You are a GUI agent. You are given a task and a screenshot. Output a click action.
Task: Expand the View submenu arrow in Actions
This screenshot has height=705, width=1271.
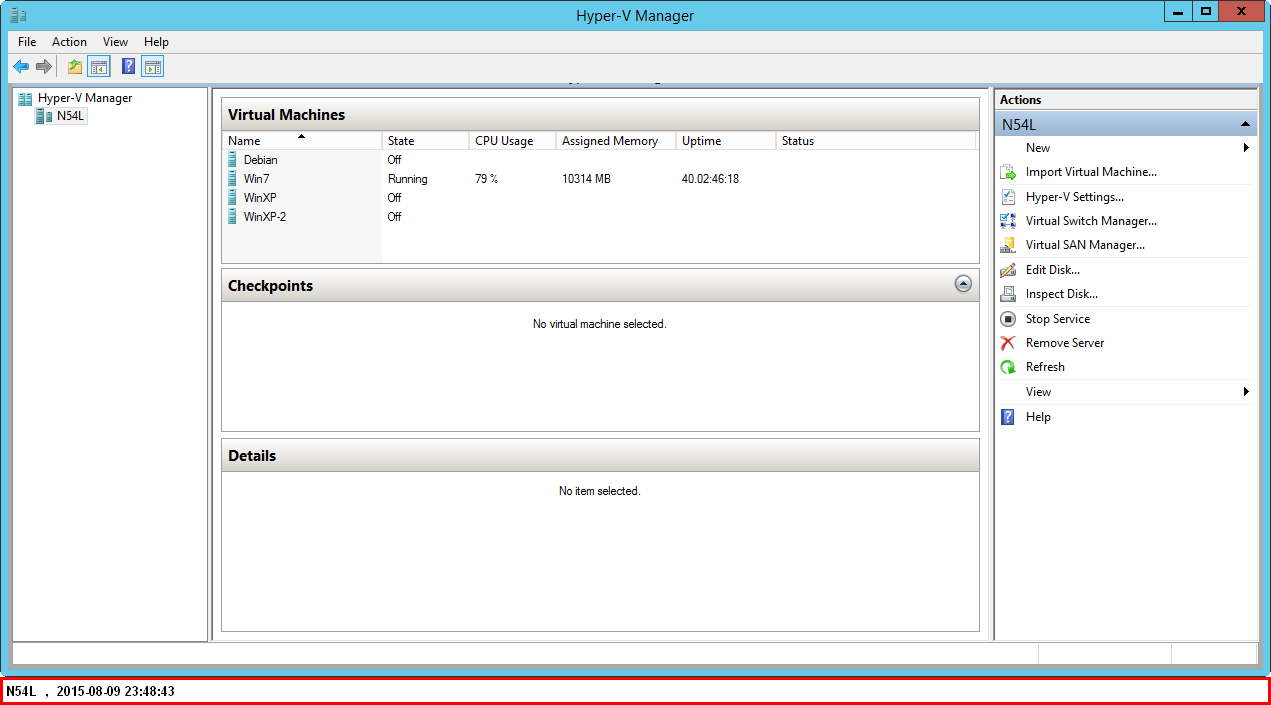pos(1247,392)
